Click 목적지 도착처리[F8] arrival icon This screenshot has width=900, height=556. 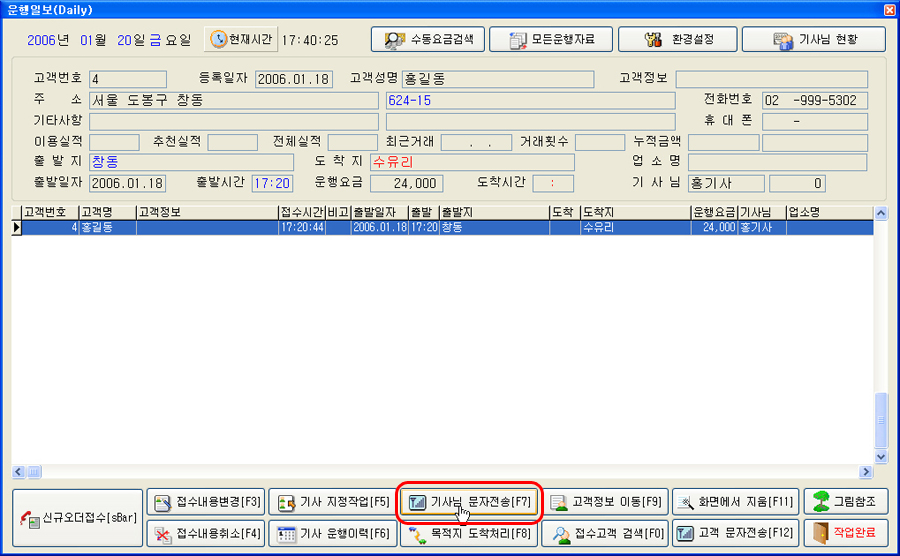tap(417, 535)
